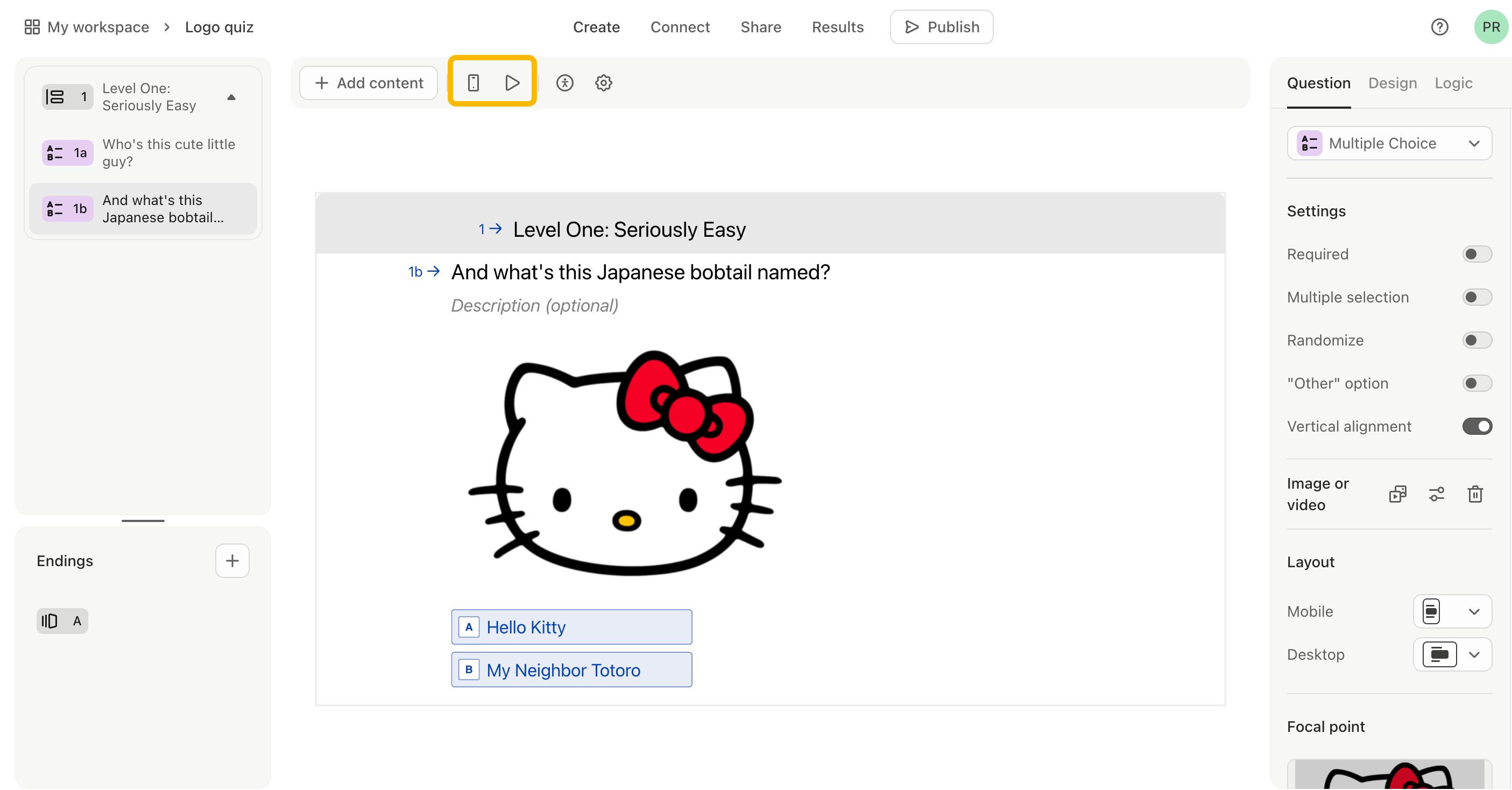Click the A key of Hello Kitty choice
This screenshot has width=1512, height=790.
pyautogui.click(x=469, y=627)
